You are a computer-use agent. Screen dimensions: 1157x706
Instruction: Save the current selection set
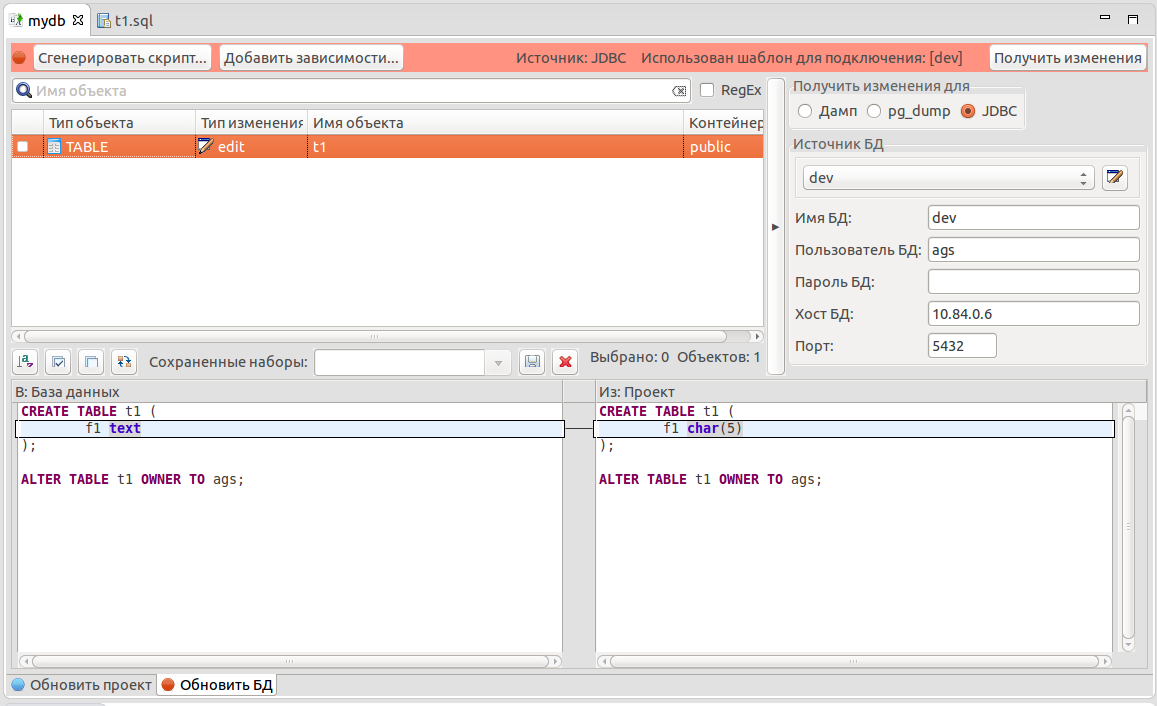click(x=532, y=361)
